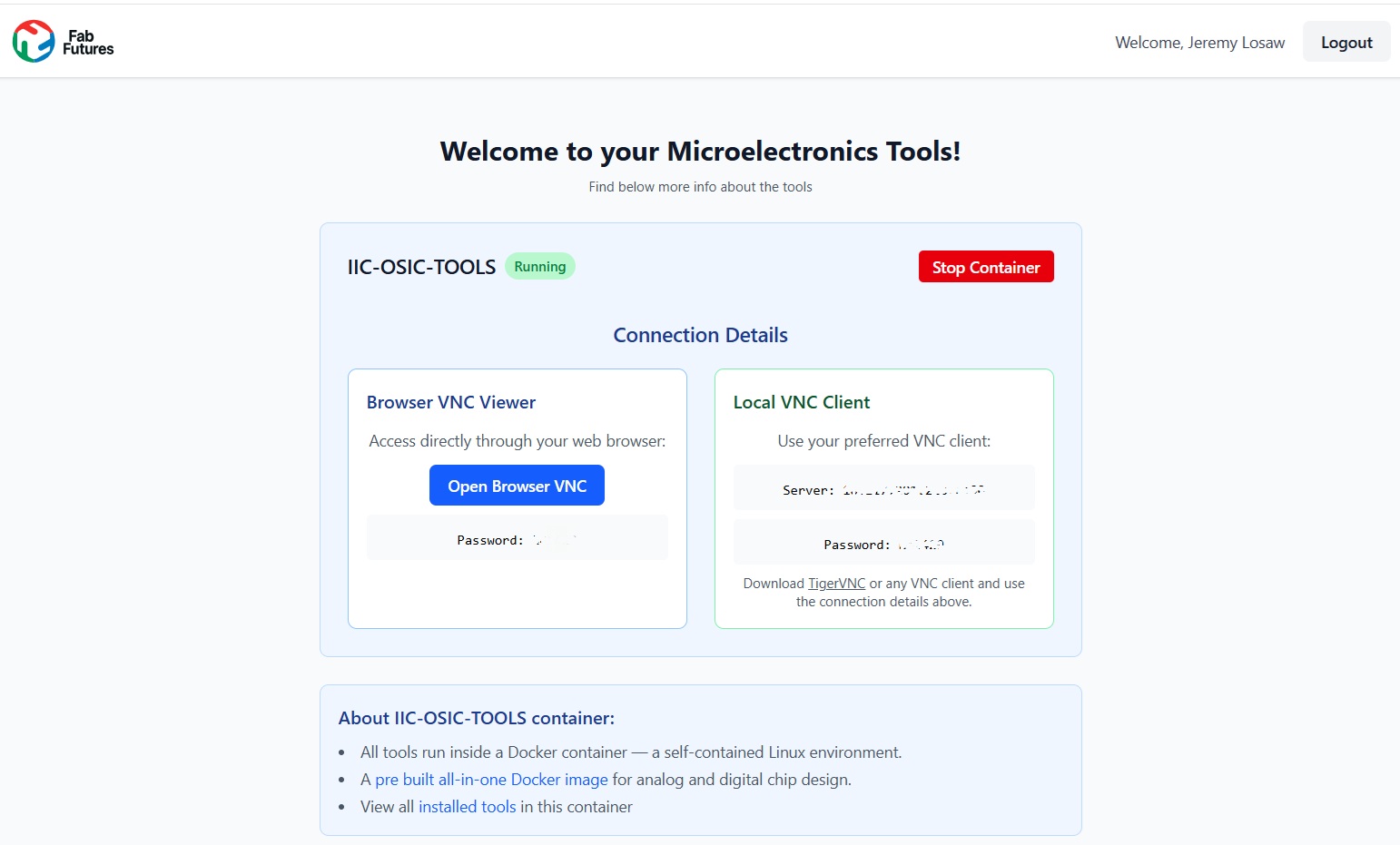1400x845 pixels.
Task: Stop the running container
Action: click(x=985, y=267)
